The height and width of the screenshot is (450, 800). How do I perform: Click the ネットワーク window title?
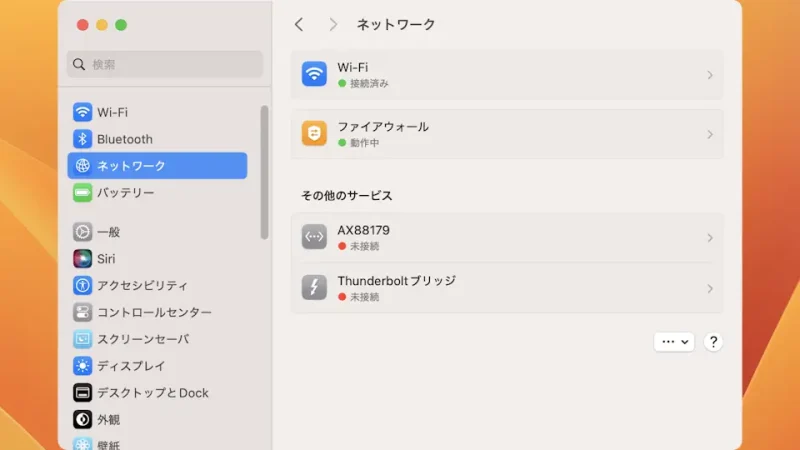(395, 24)
